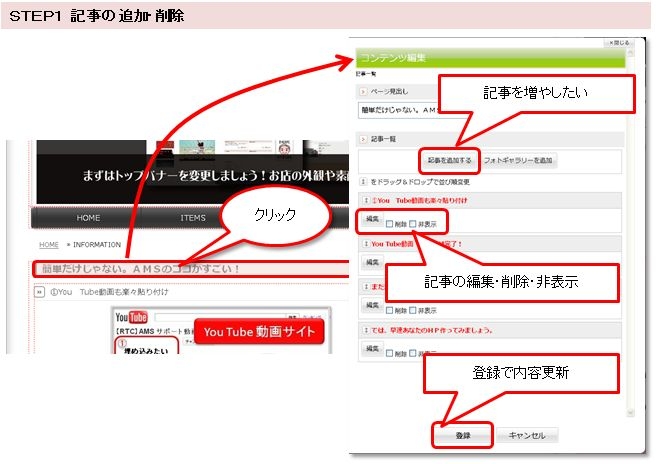Click フォトギャラリーを追加 button
The height and width of the screenshot is (464, 656).
(x=518, y=160)
